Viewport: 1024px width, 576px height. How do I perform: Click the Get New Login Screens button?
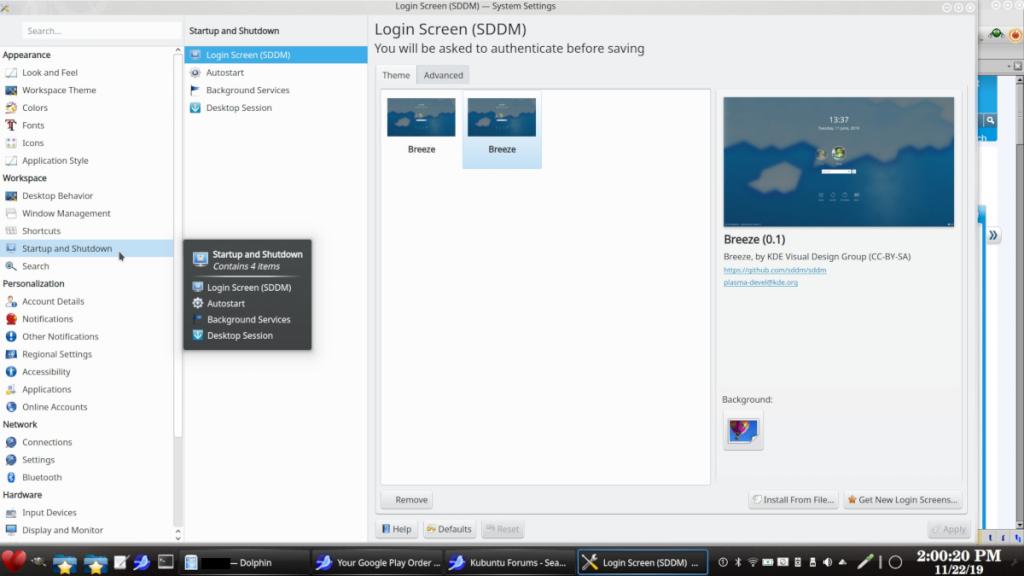coord(903,500)
